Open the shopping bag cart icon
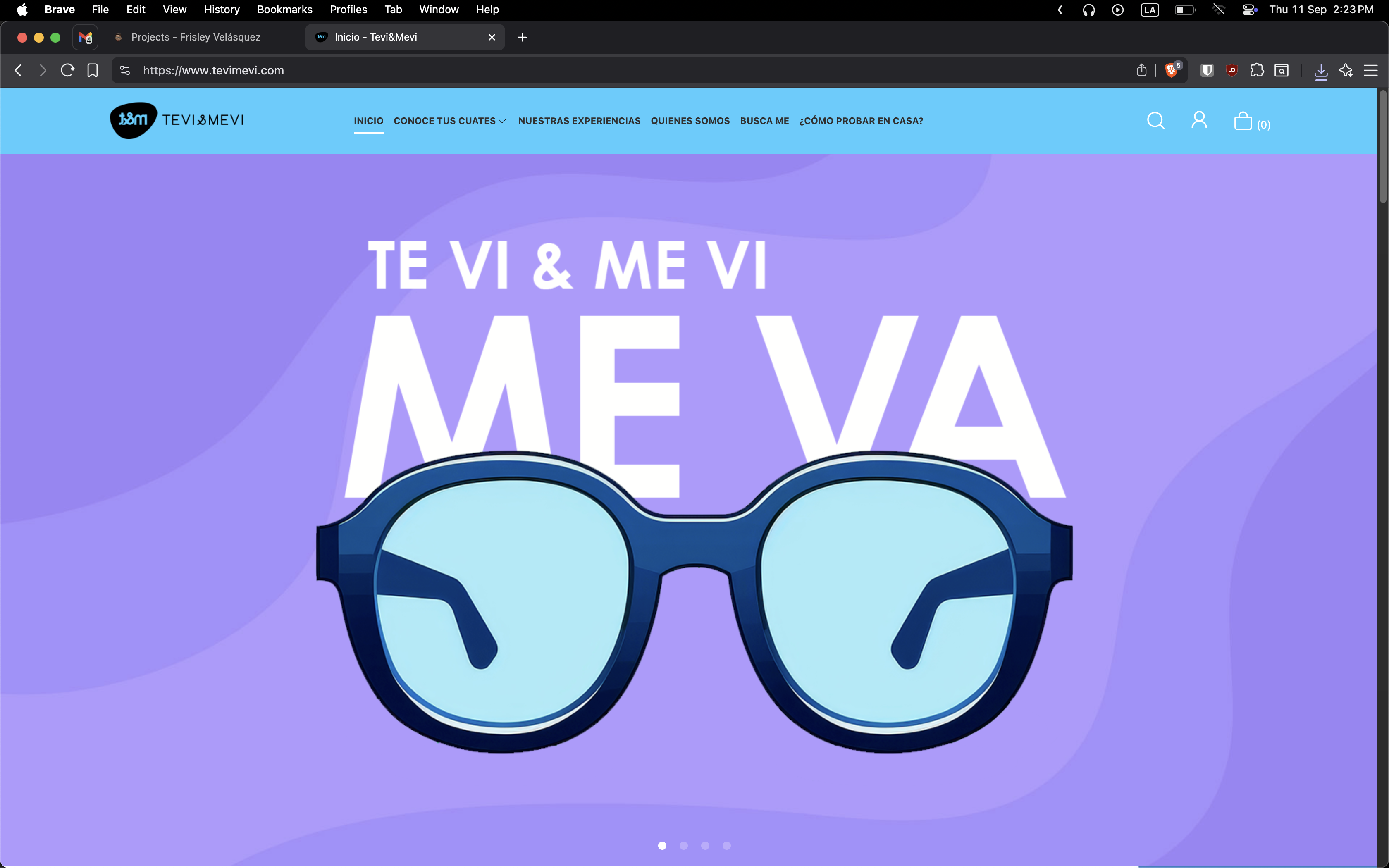The image size is (1389, 868). 1243,121
